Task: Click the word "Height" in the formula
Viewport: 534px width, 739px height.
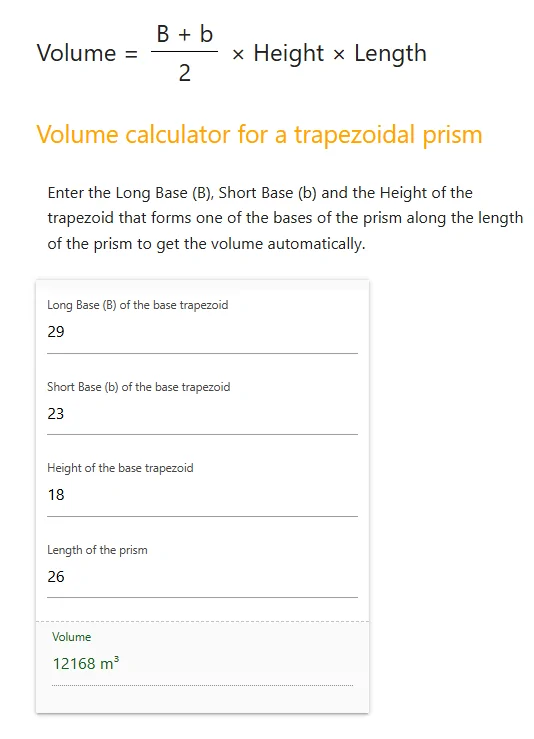Action: [288, 53]
